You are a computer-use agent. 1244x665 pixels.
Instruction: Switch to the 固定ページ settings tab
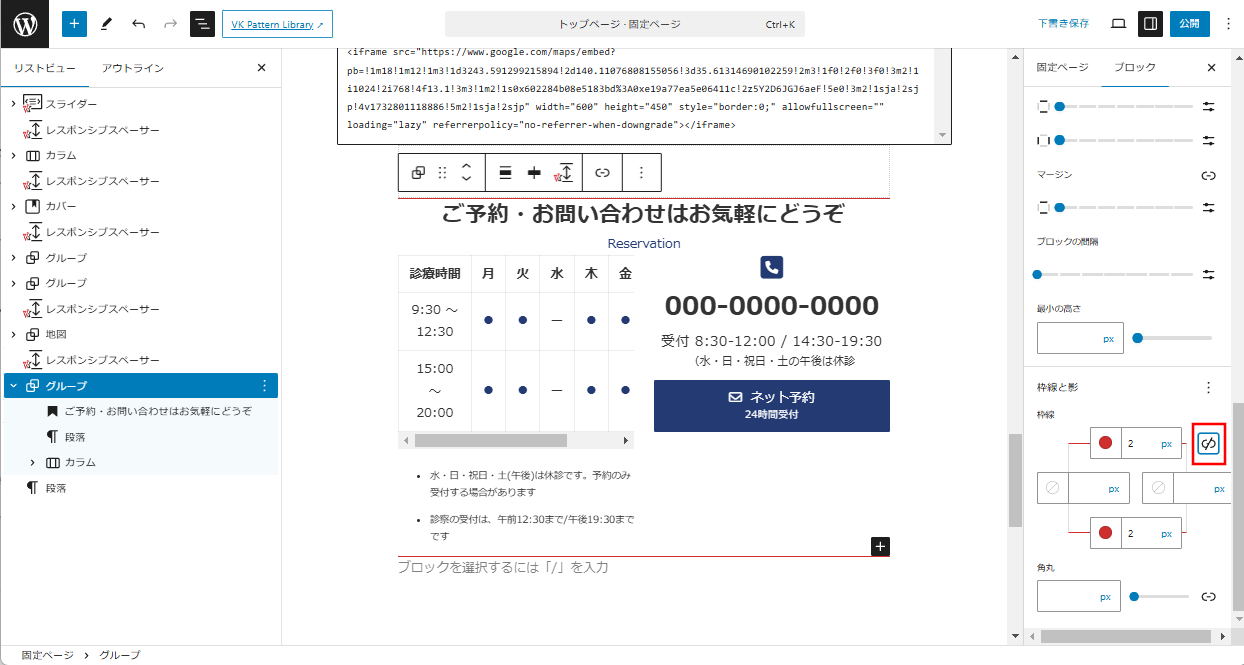pyautogui.click(x=1062, y=68)
